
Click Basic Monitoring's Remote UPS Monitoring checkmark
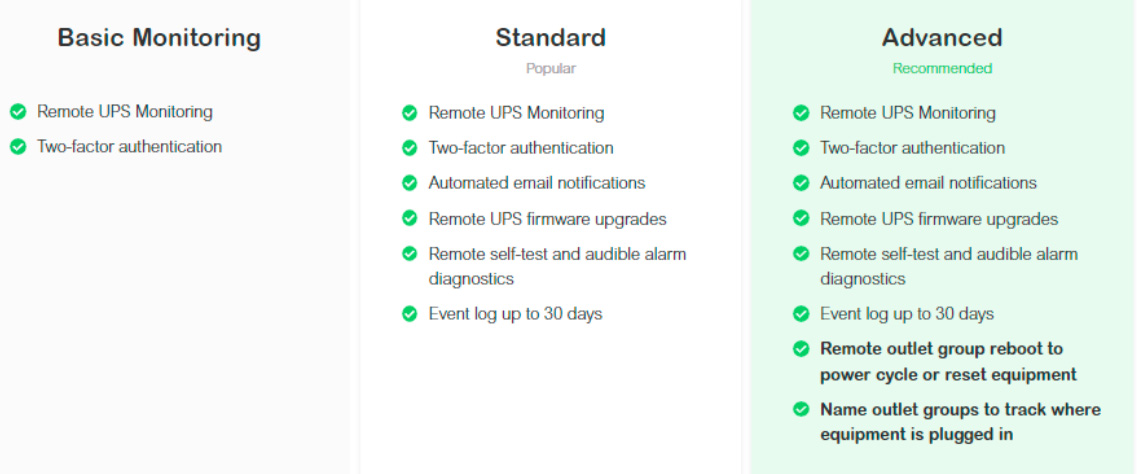point(18,112)
